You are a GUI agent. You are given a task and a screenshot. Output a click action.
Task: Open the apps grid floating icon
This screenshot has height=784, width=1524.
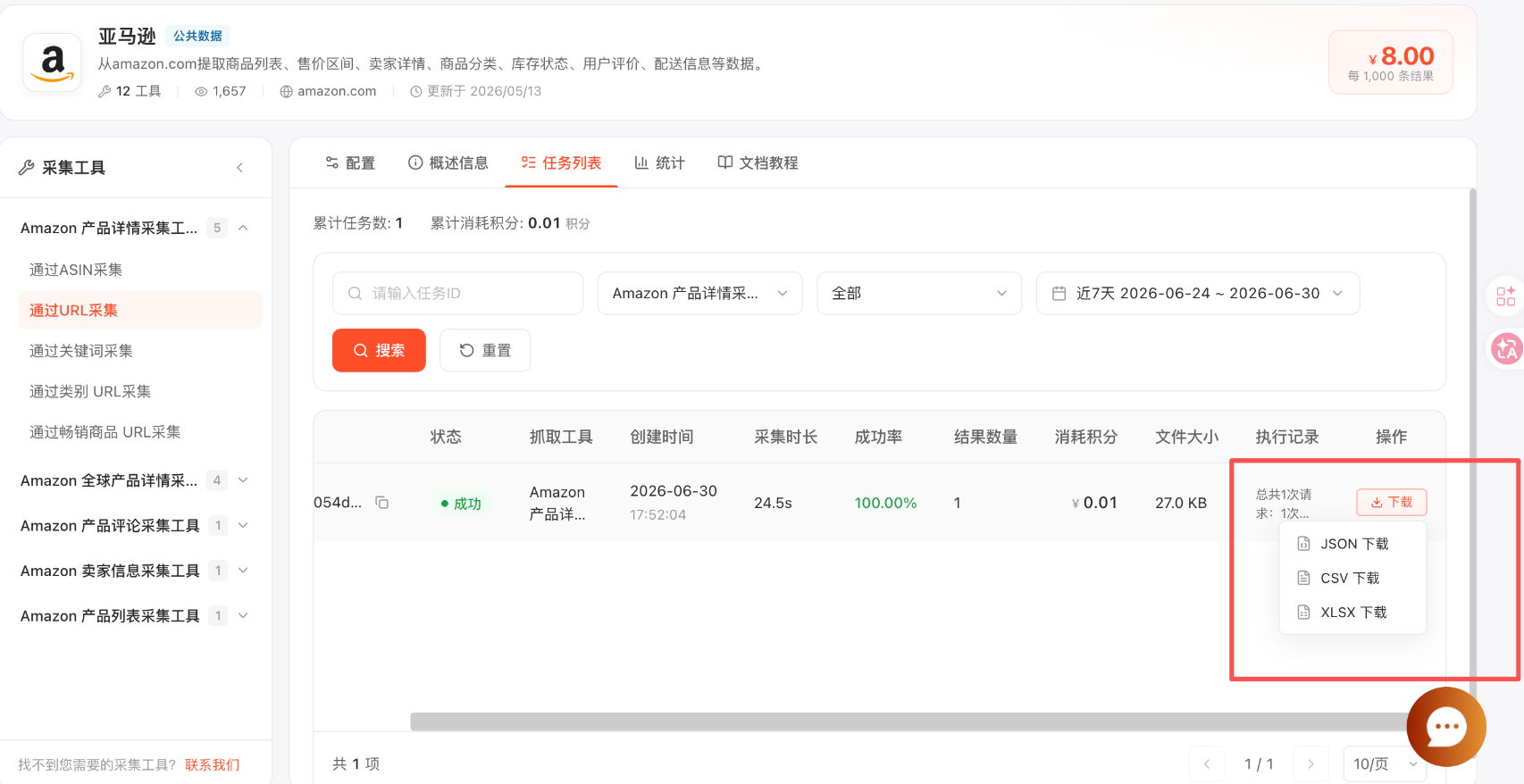(1506, 296)
